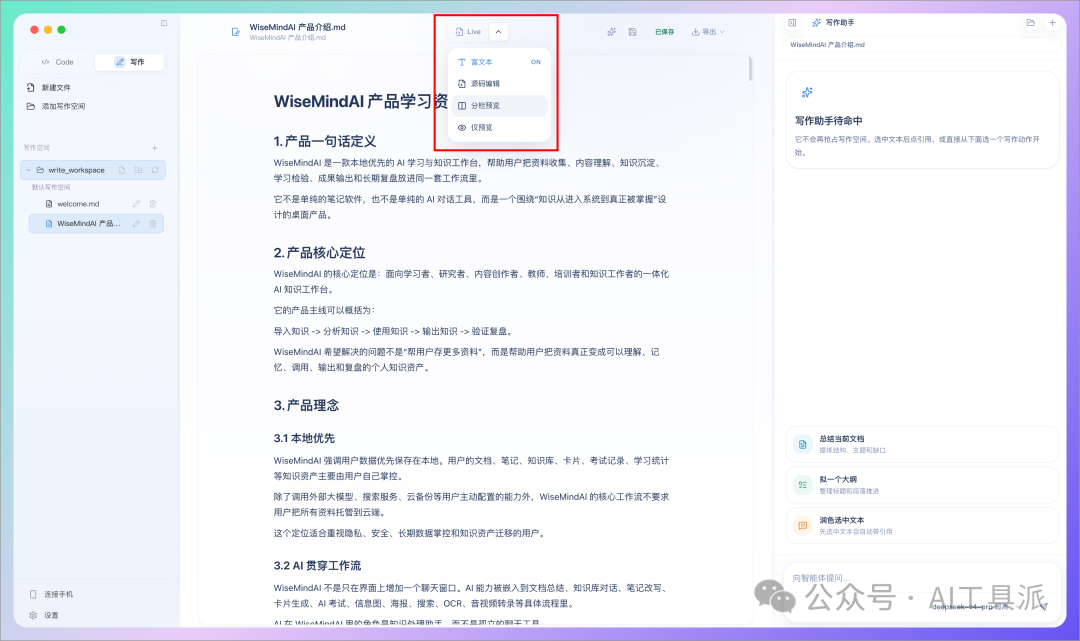Run the 总结当前文档 writing action
1080x641 pixels.
pyautogui.click(x=922, y=444)
